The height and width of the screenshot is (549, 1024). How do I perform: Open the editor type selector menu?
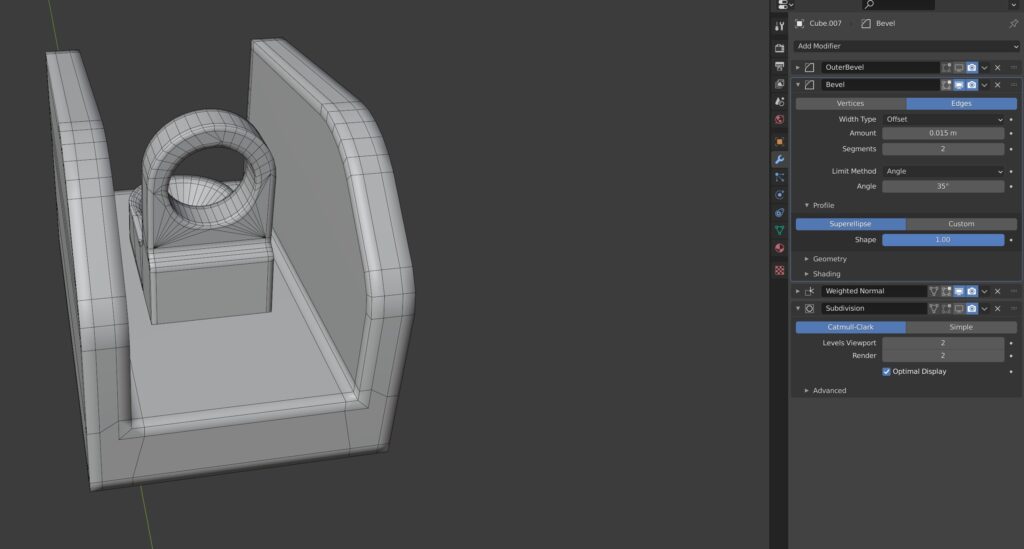(785, 5)
